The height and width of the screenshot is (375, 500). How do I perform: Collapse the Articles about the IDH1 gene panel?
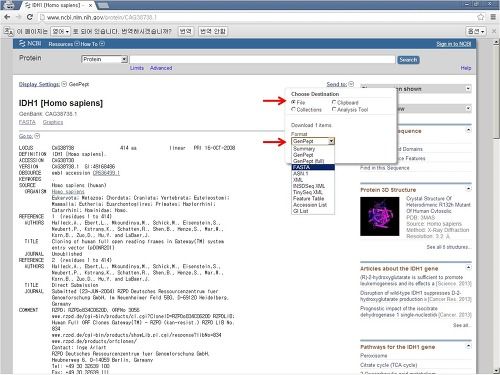pos(468,268)
